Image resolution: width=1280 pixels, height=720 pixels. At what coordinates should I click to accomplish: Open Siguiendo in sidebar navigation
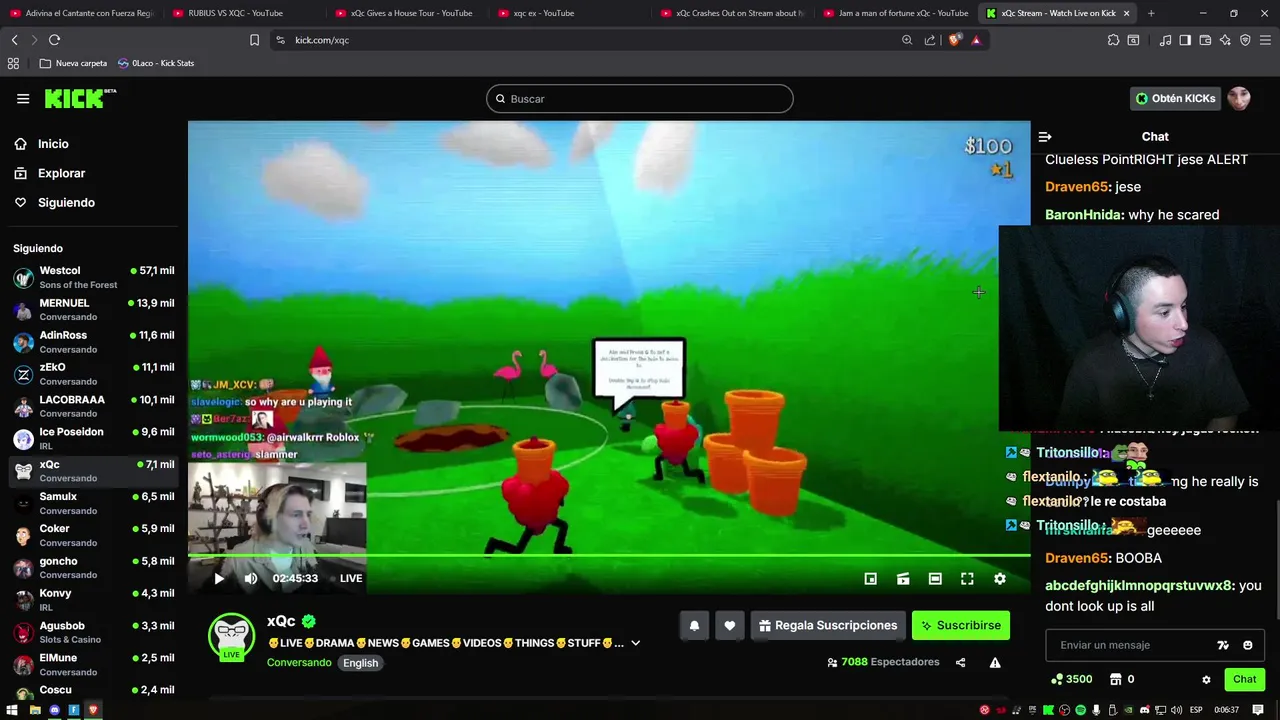66,202
